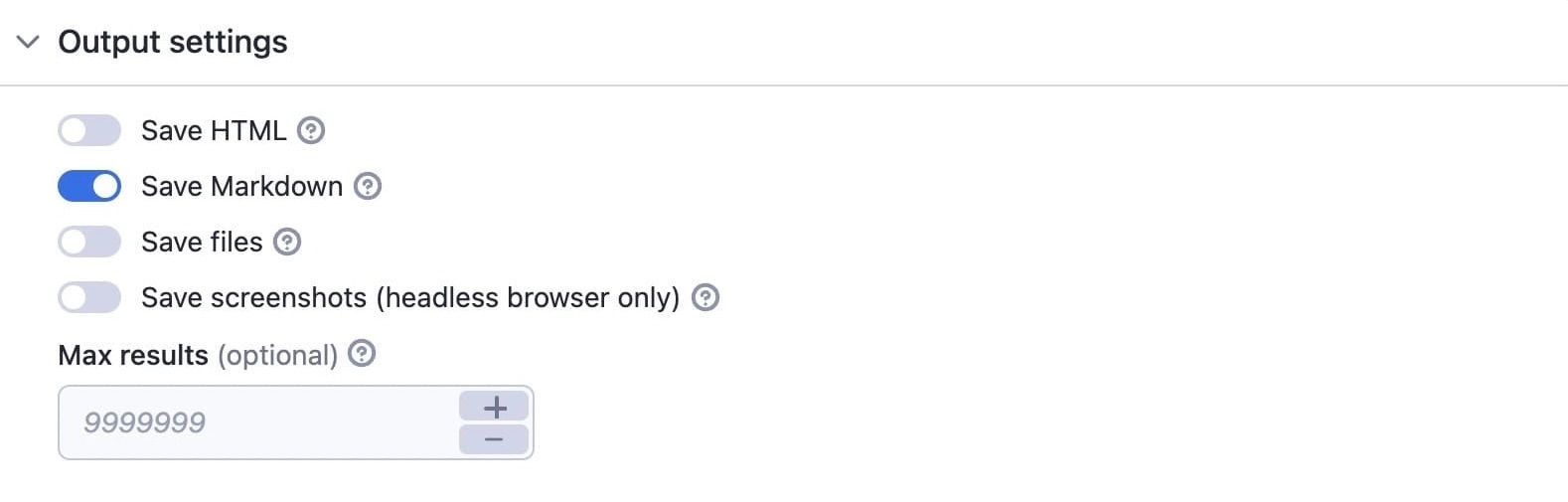Click the Max results label text

pyautogui.click(x=133, y=355)
